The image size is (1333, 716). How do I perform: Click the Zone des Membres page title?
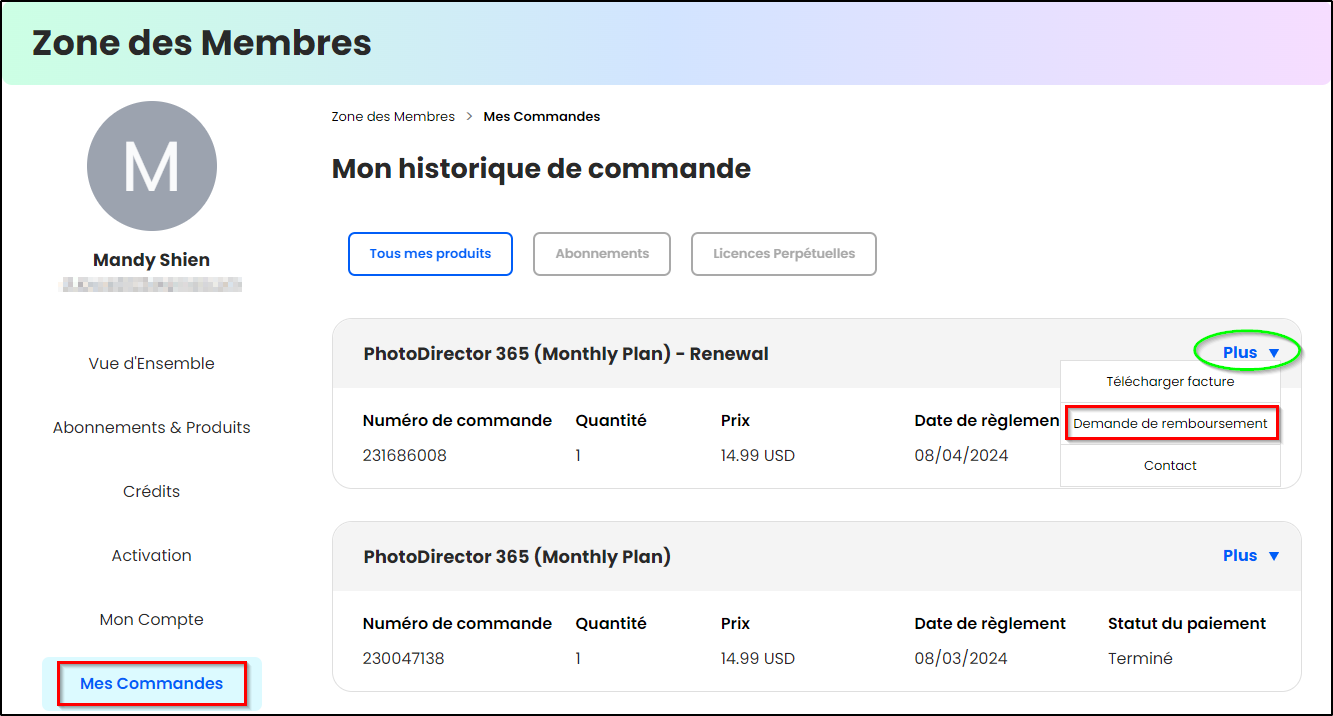[x=202, y=43]
